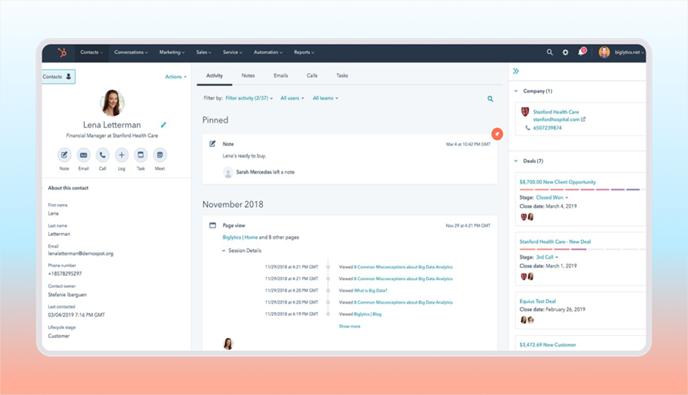688x395 pixels.
Task: Open the Filter activity (2/37) dropdown
Action: tap(249, 98)
